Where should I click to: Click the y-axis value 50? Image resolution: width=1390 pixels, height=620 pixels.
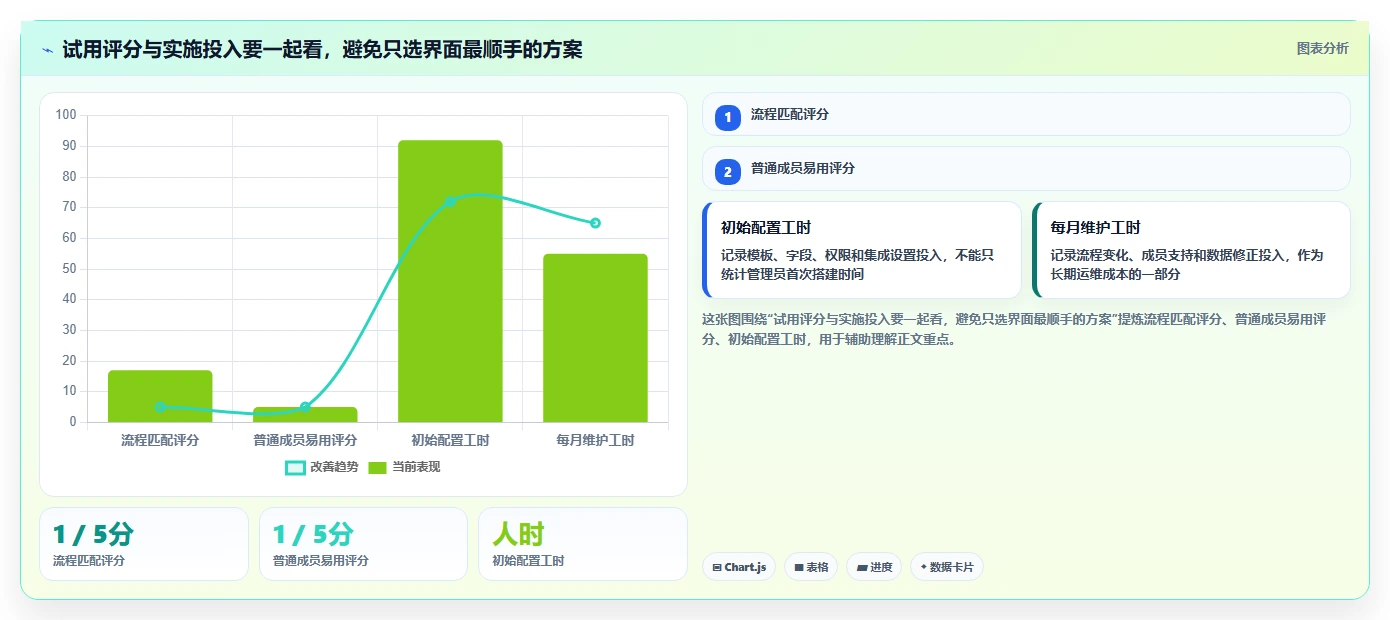click(x=69, y=269)
